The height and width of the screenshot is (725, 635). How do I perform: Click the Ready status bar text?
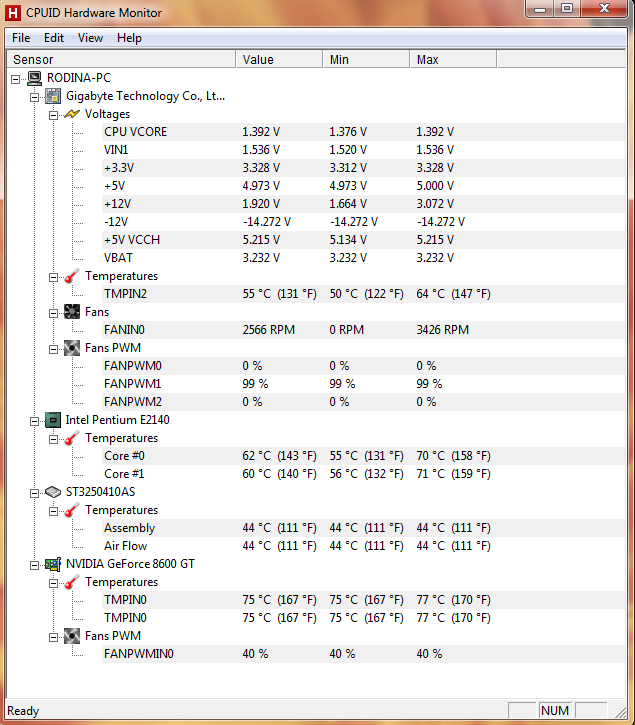point(23,711)
